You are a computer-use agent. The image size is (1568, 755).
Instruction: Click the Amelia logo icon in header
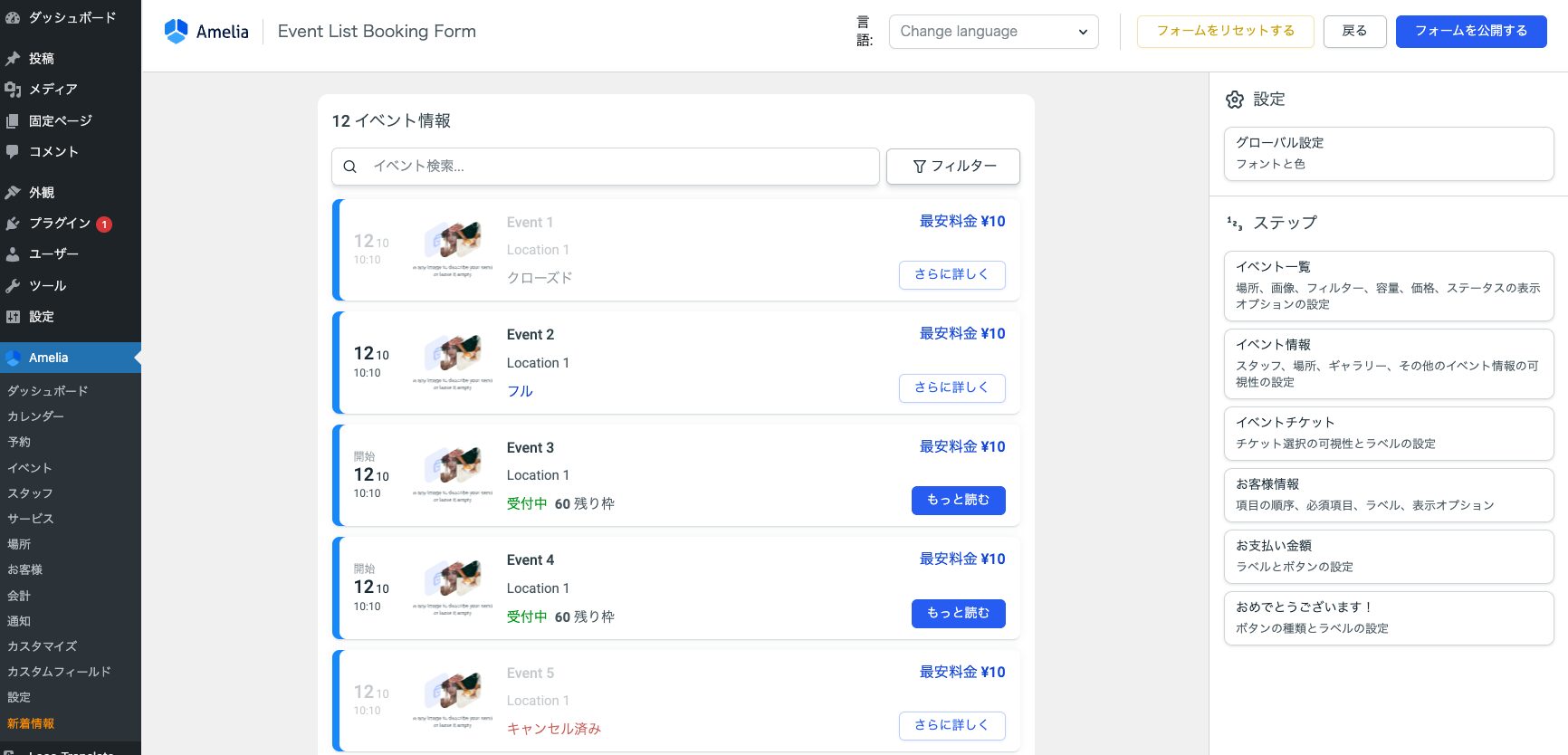pyautogui.click(x=176, y=31)
